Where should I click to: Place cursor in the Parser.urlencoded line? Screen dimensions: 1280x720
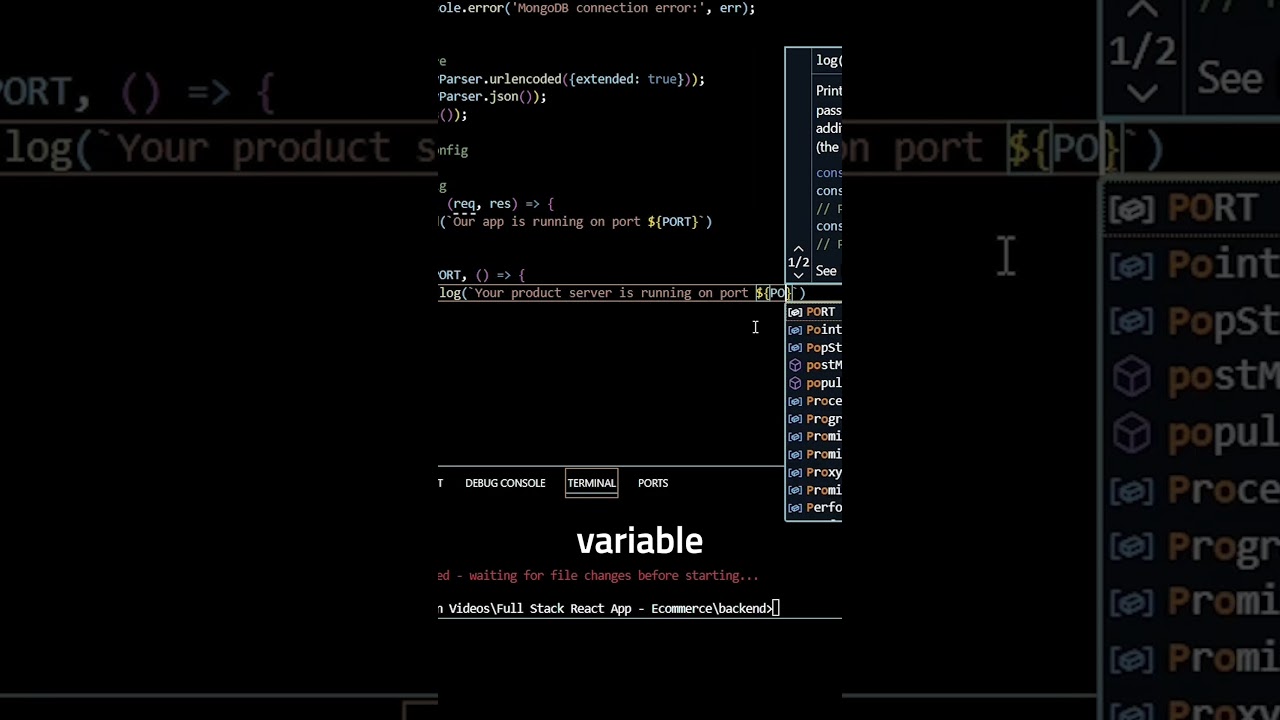pyautogui.click(x=572, y=79)
